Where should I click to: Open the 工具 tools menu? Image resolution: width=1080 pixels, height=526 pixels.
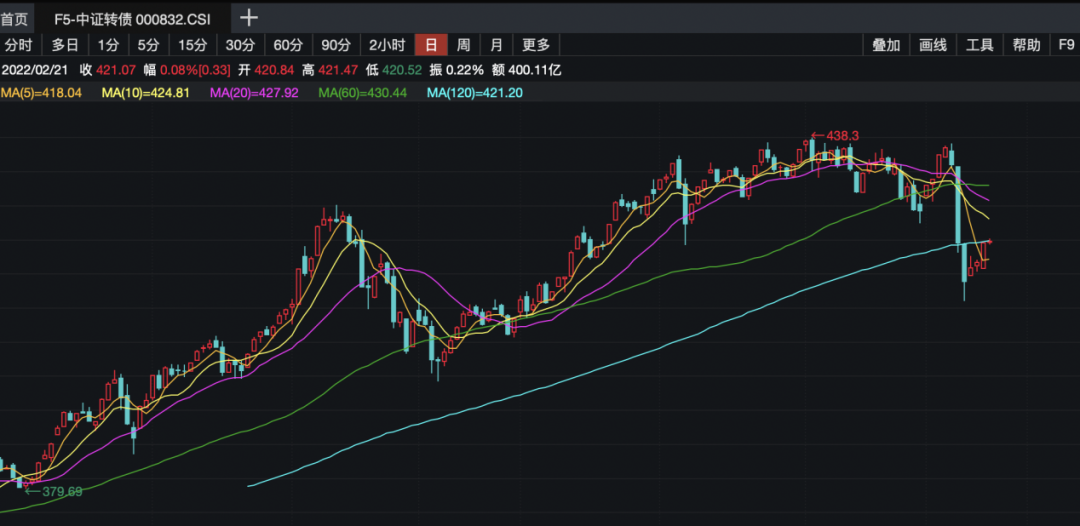tap(979, 45)
